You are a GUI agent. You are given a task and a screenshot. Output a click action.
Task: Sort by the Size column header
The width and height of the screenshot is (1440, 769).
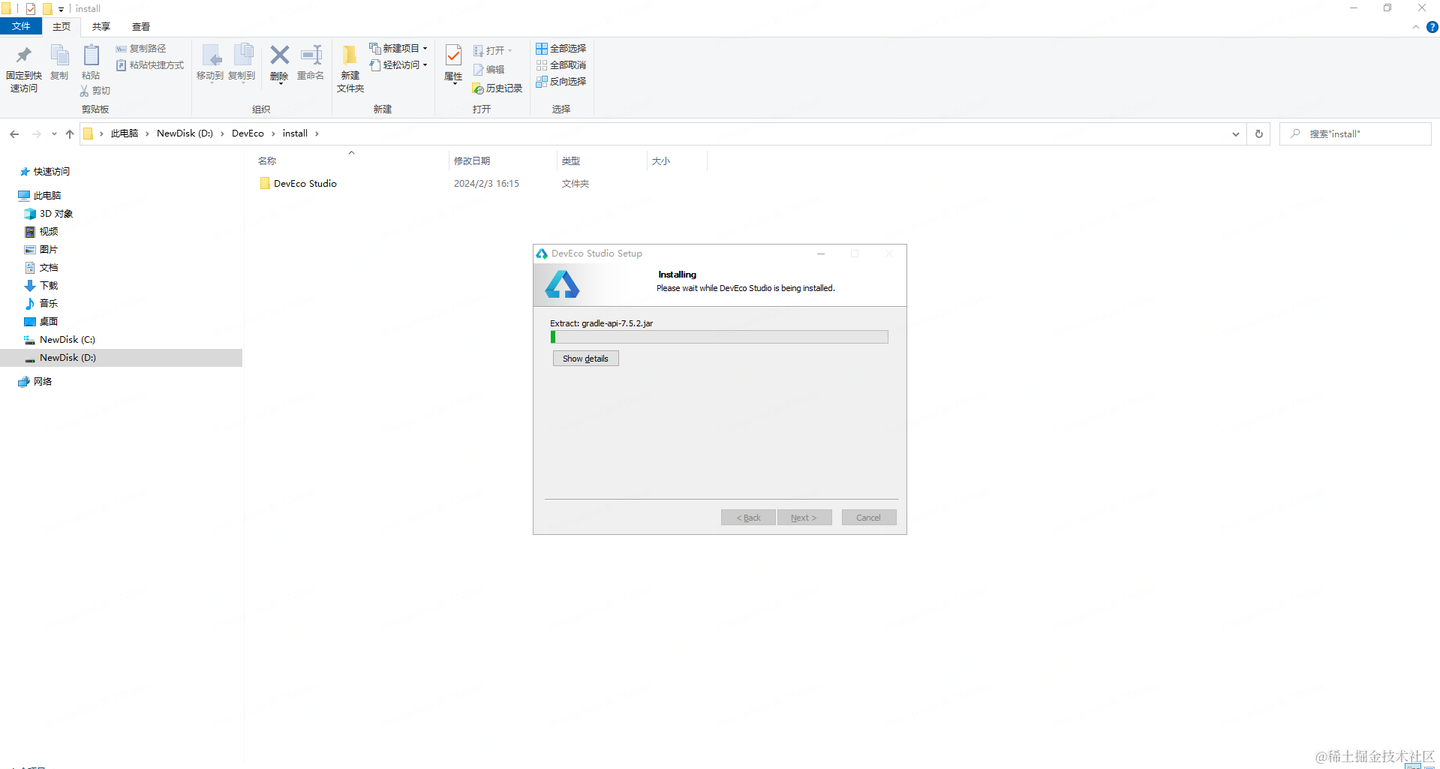[x=677, y=161]
